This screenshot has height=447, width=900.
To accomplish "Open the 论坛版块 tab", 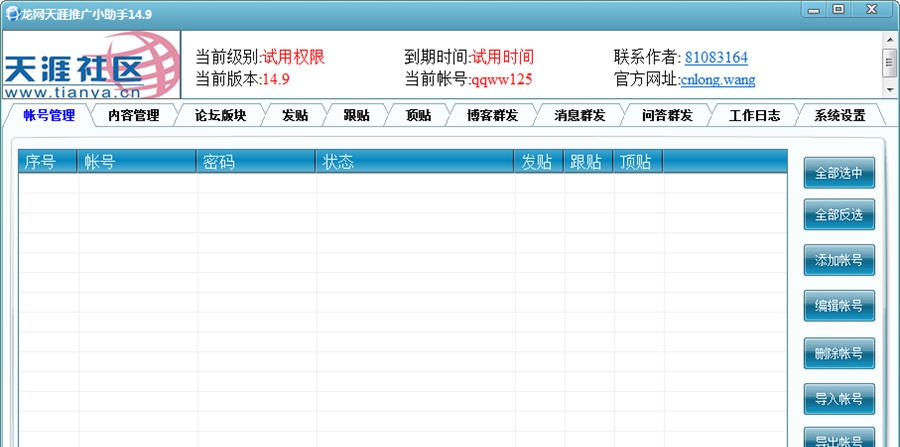I will (x=220, y=115).
